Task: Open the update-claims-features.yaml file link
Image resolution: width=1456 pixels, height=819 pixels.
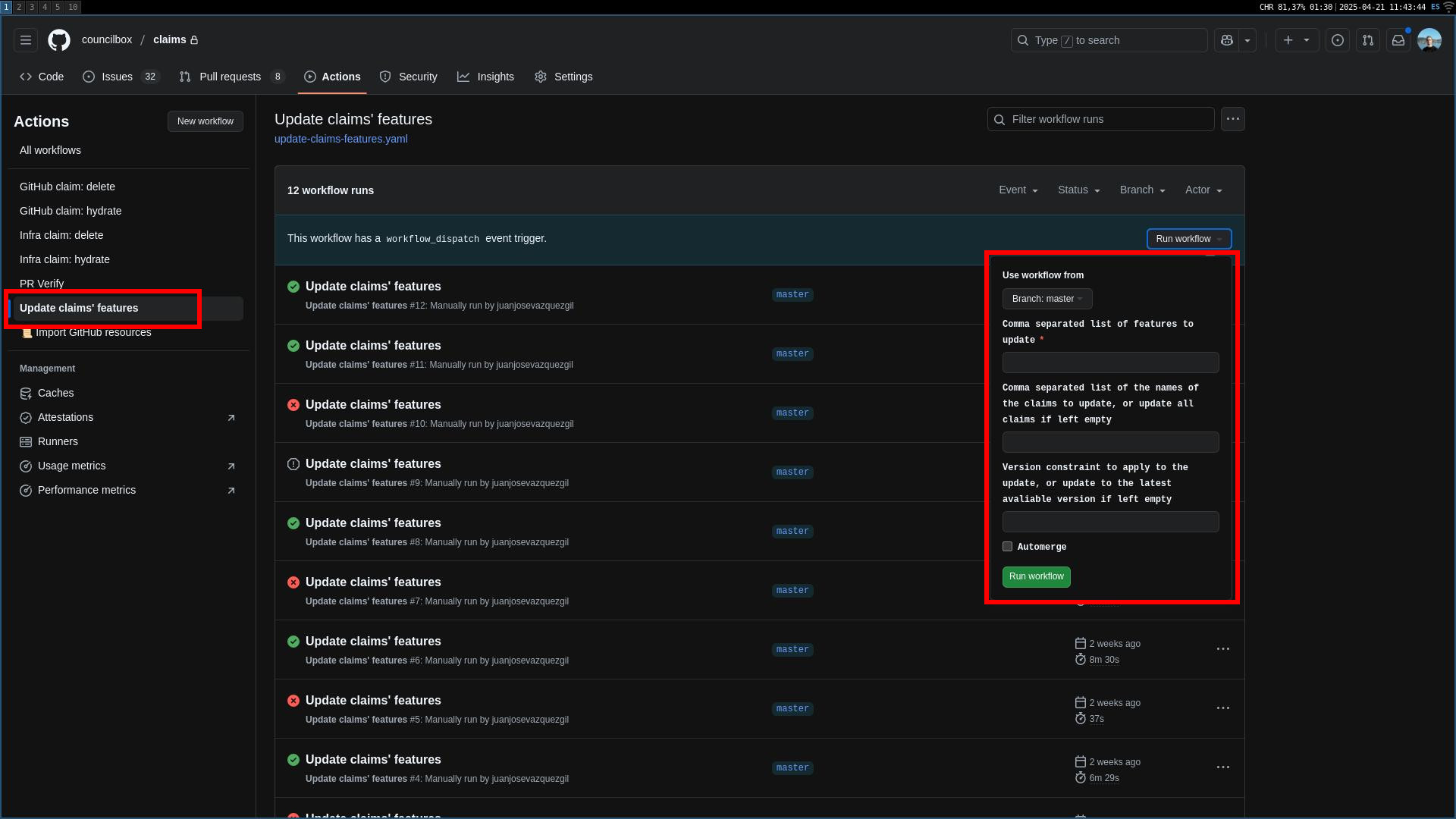Action: click(x=340, y=139)
